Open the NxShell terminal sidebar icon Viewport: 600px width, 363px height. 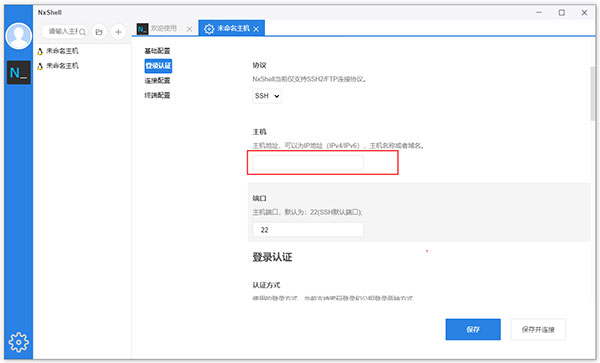click(x=18, y=72)
